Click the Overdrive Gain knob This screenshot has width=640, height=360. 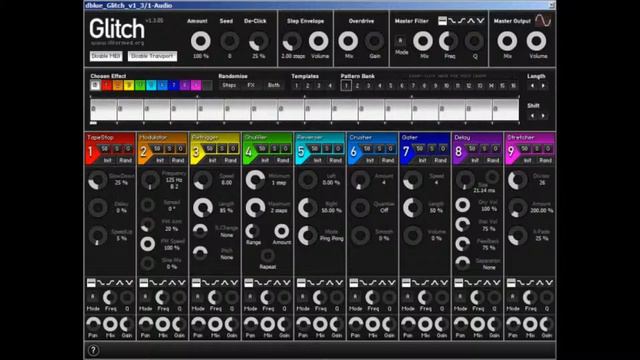click(374, 41)
